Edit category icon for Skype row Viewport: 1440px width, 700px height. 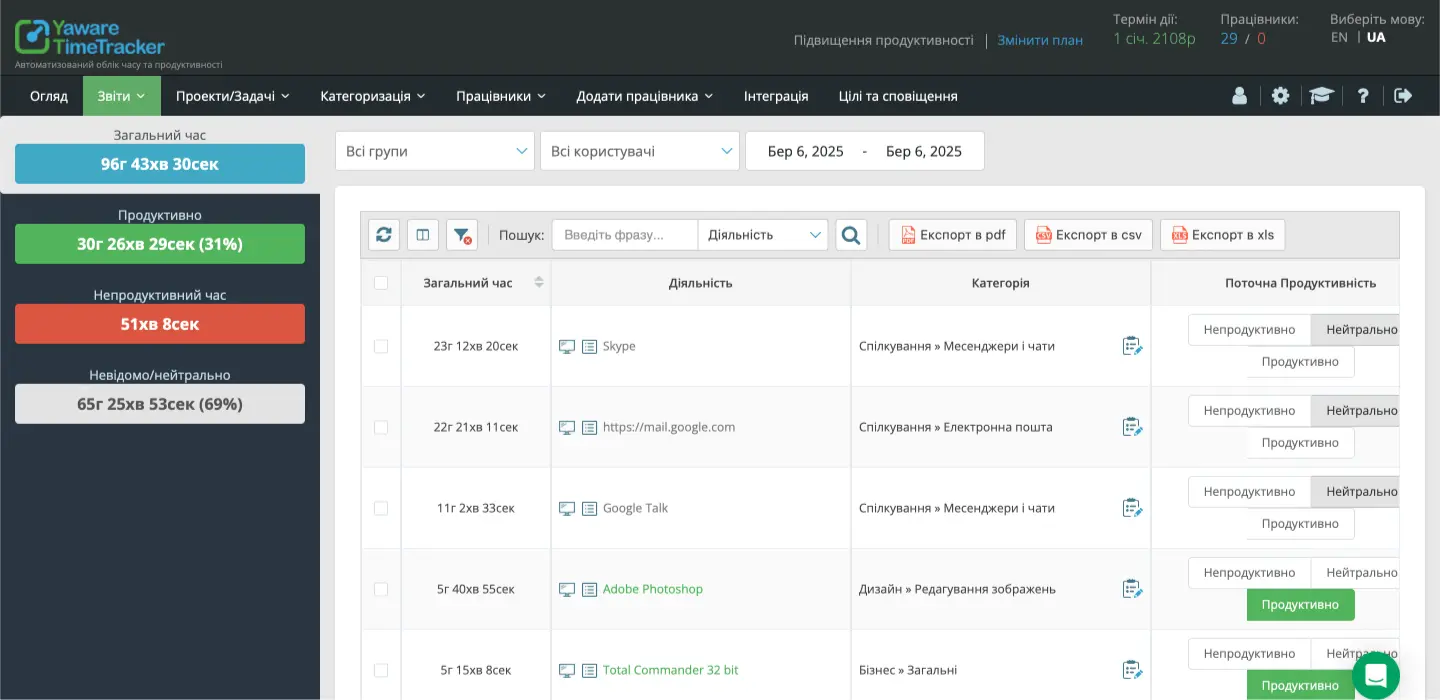1132,346
